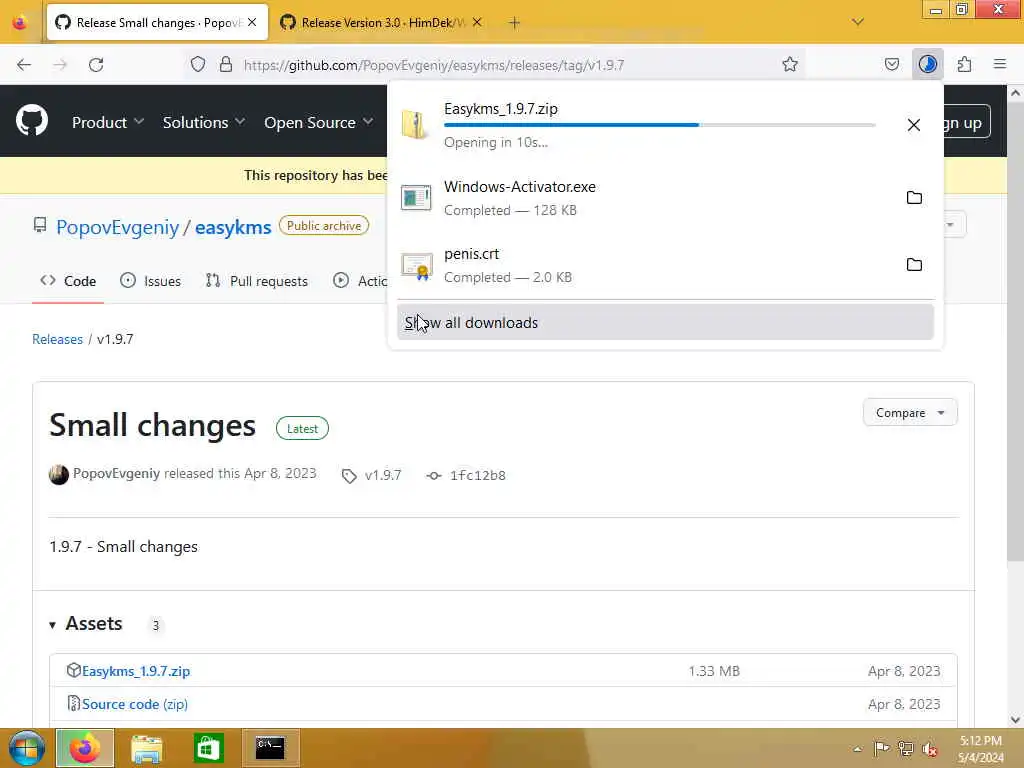Viewport: 1024px width, 768px height.
Task: Click the Easykms_1.9.7.zip download progress bar
Action: click(x=660, y=125)
